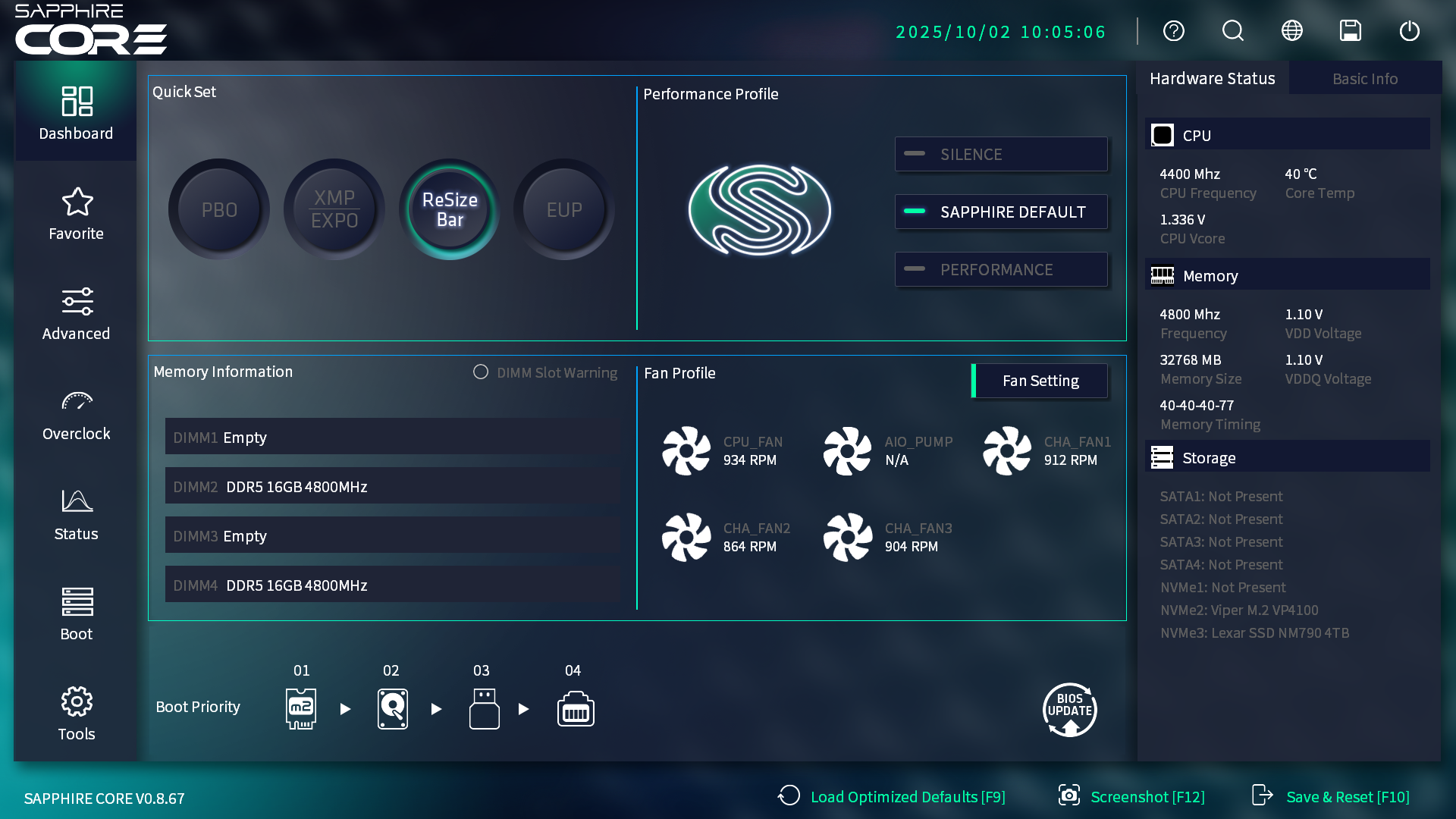
Task: Switch to the Basic Info tab
Action: point(1364,79)
